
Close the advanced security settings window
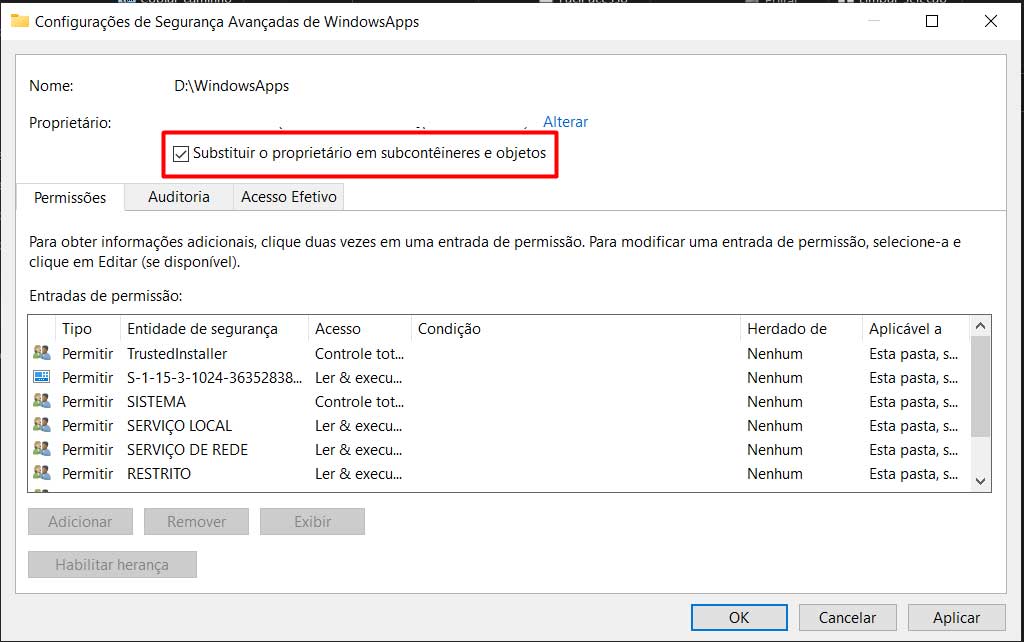[x=991, y=21]
